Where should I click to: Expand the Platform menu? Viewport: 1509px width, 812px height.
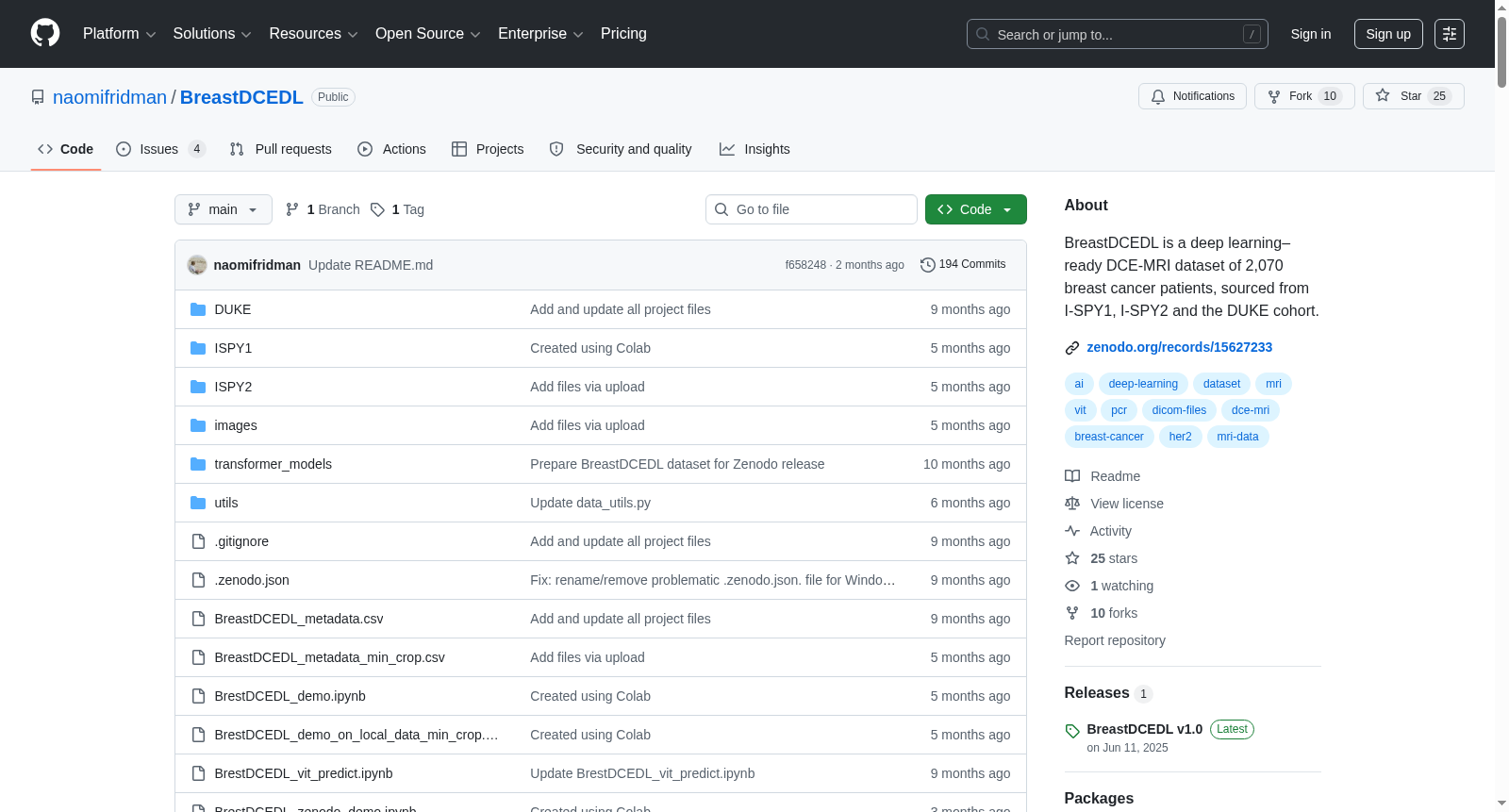pos(119,34)
